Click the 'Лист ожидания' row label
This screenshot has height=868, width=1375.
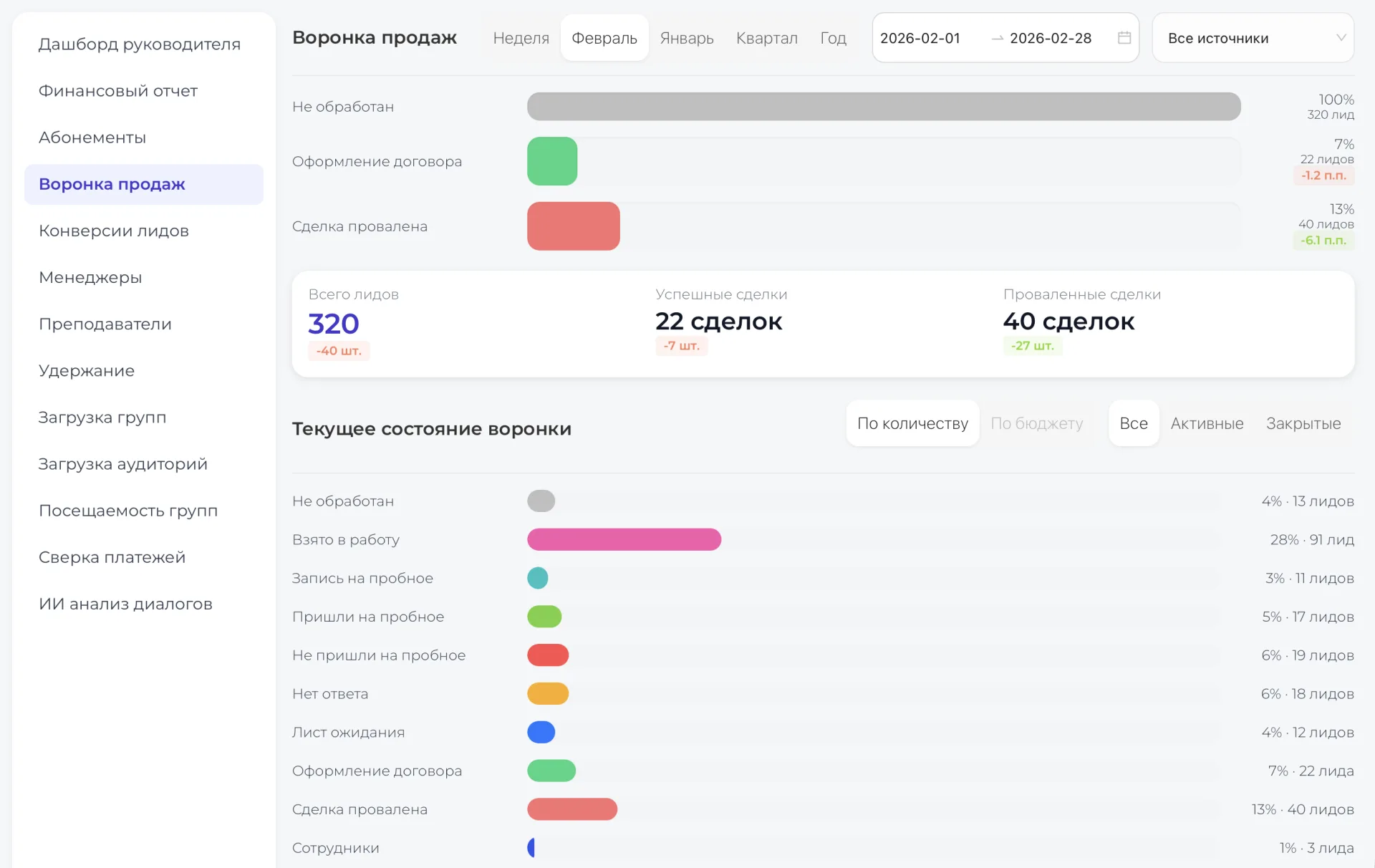click(x=348, y=732)
